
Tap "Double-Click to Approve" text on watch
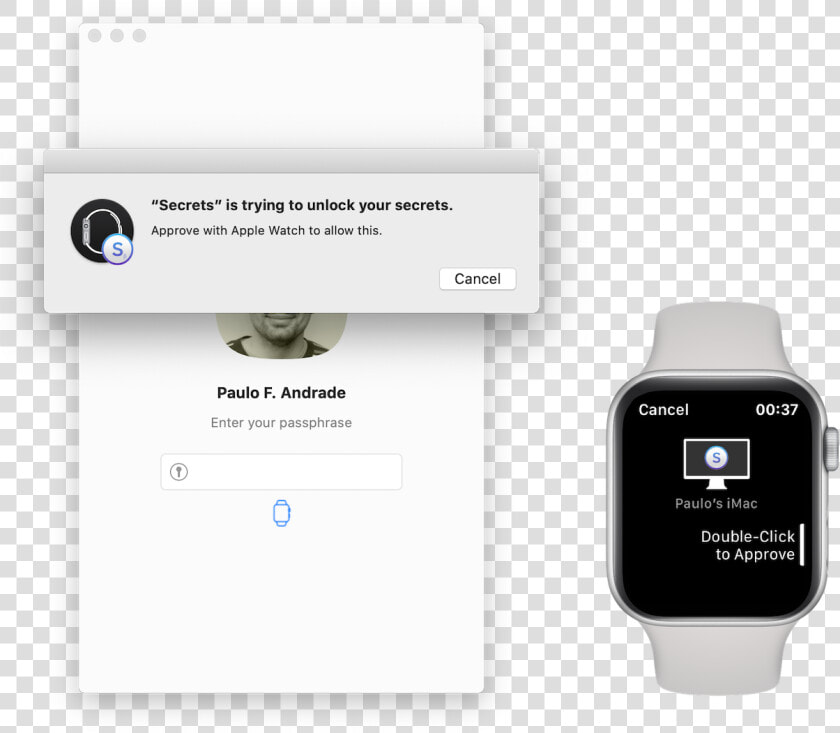(x=748, y=545)
